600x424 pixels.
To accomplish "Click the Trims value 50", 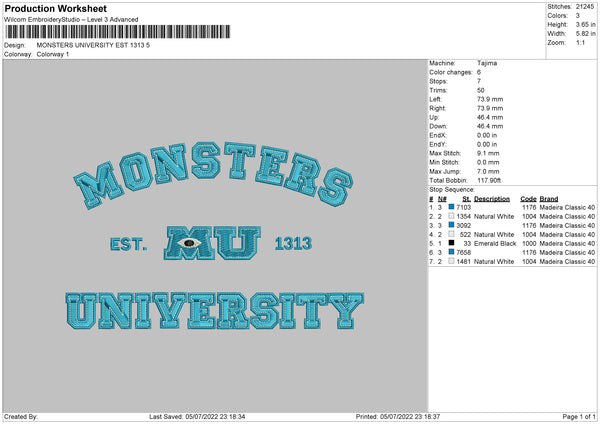I will point(481,90).
